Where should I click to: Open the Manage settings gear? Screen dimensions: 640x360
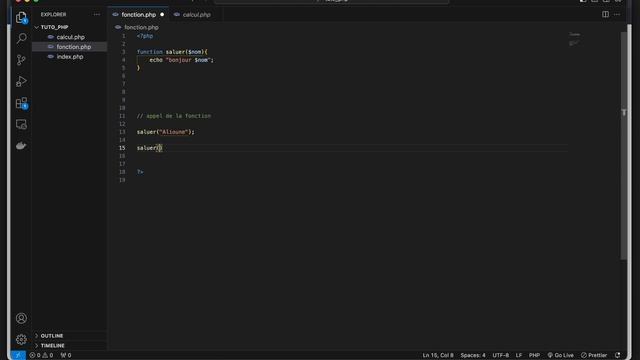tap(21, 339)
